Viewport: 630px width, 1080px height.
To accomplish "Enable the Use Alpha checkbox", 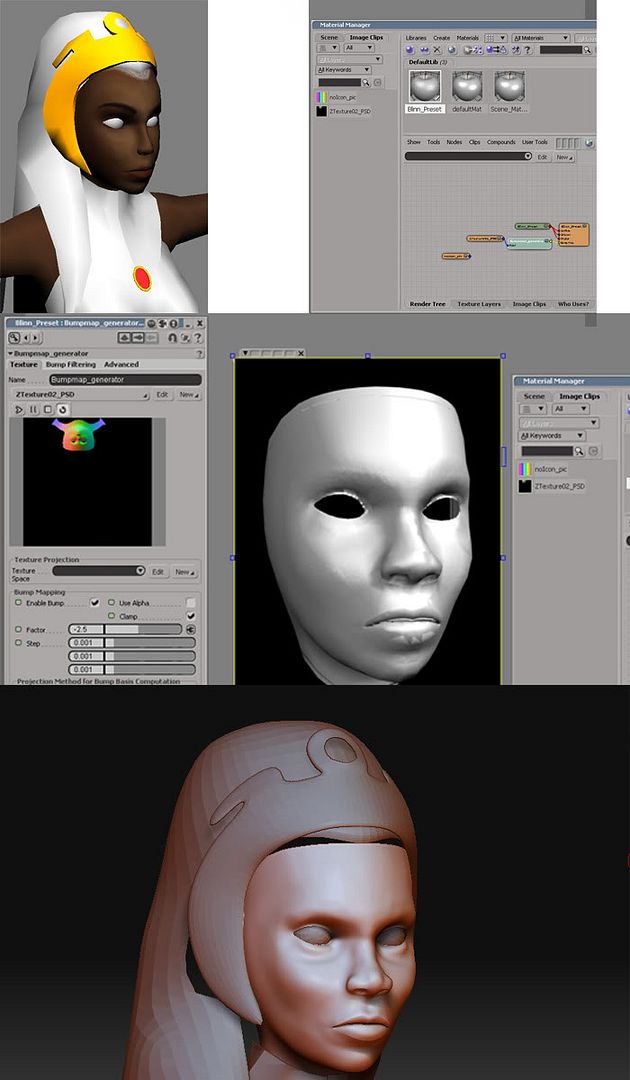I will [190, 603].
